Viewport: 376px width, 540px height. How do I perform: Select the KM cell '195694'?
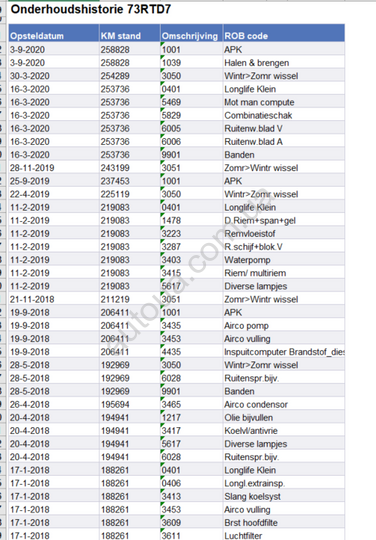pos(130,404)
